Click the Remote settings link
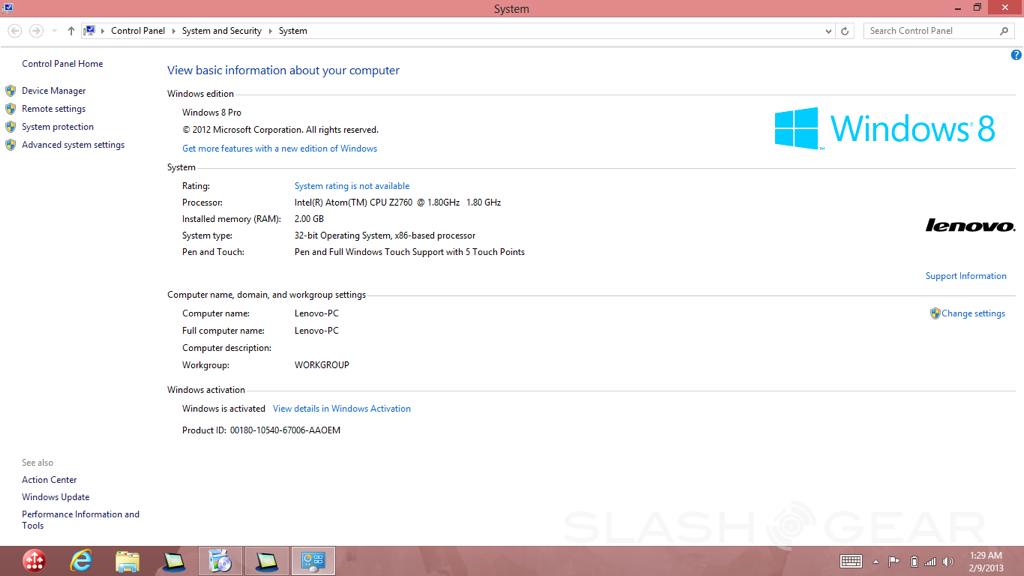Screen dimensions: 1024x576 [x=54, y=109]
